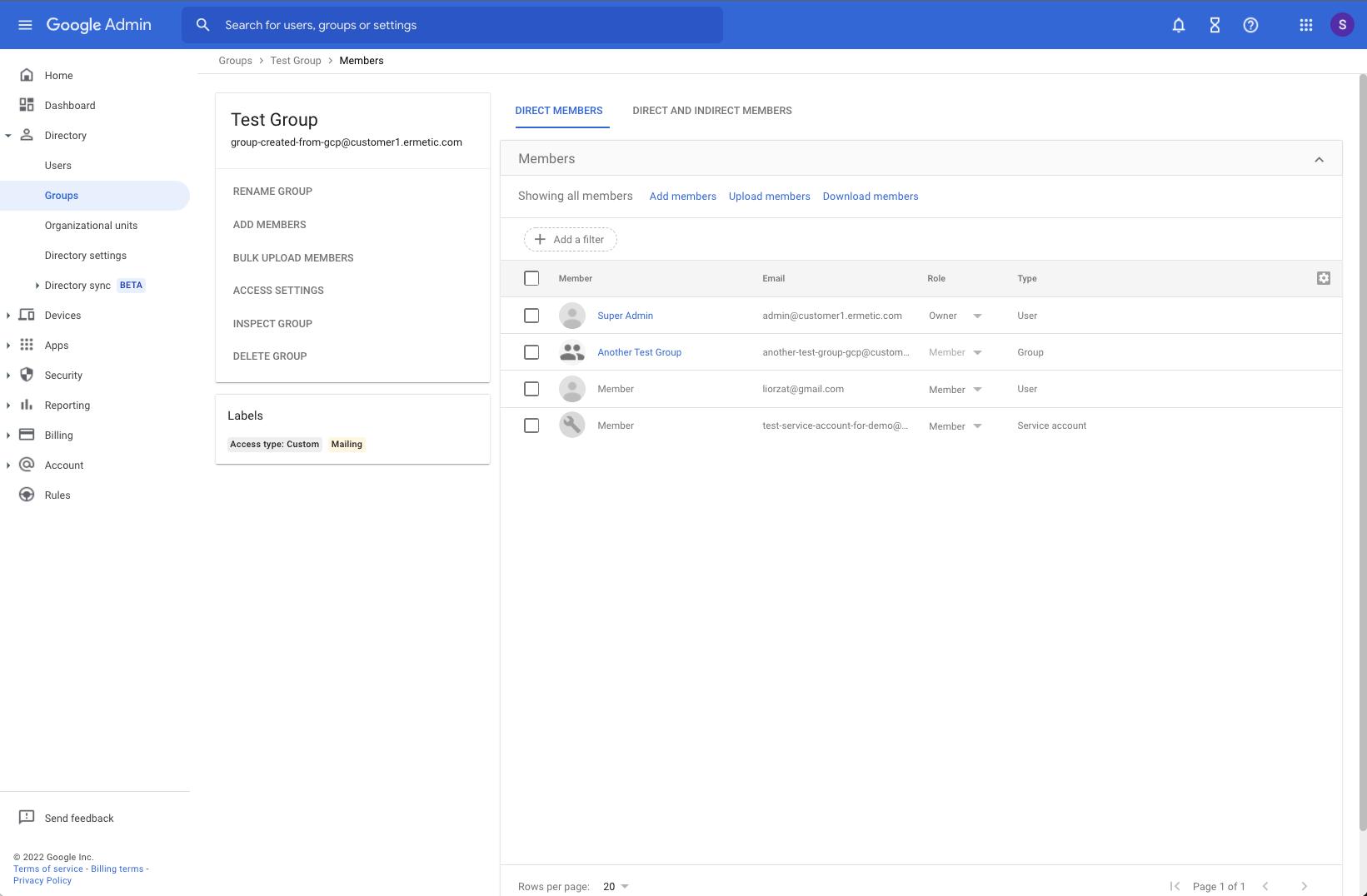Click the pending tasks hourglass icon
Viewport: 1367px width, 896px height.
point(1214,24)
